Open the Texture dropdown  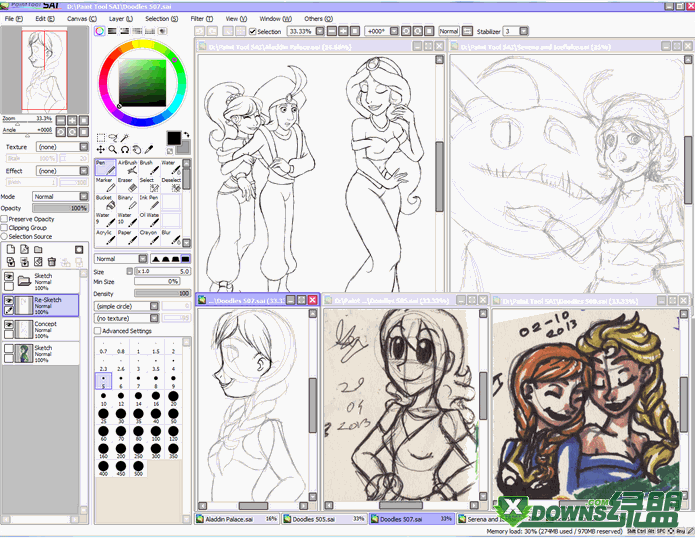pos(62,147)
